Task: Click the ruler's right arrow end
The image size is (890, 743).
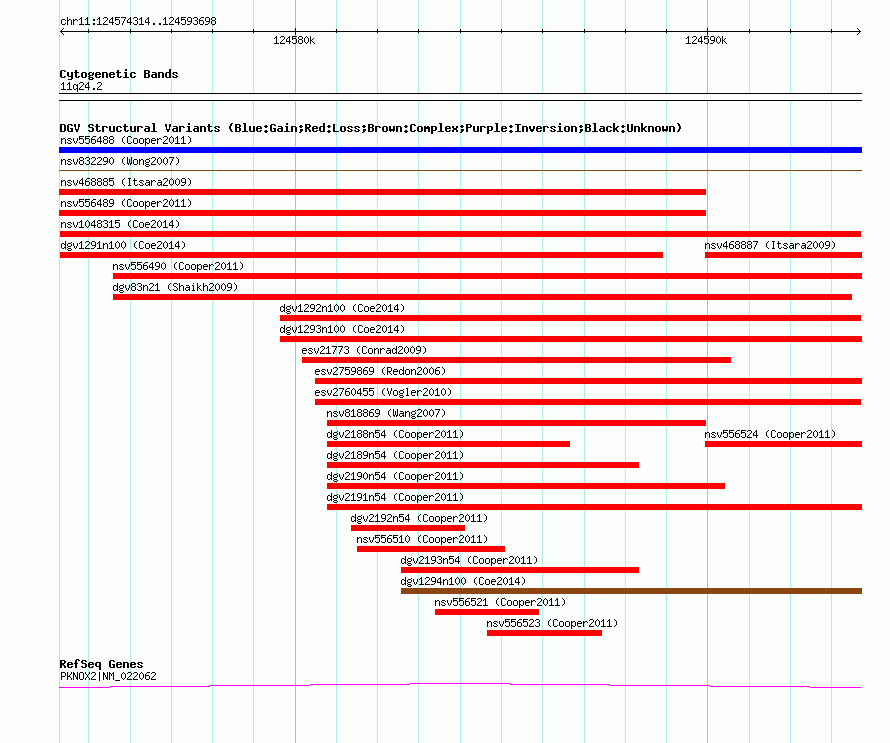Action: 859,31
